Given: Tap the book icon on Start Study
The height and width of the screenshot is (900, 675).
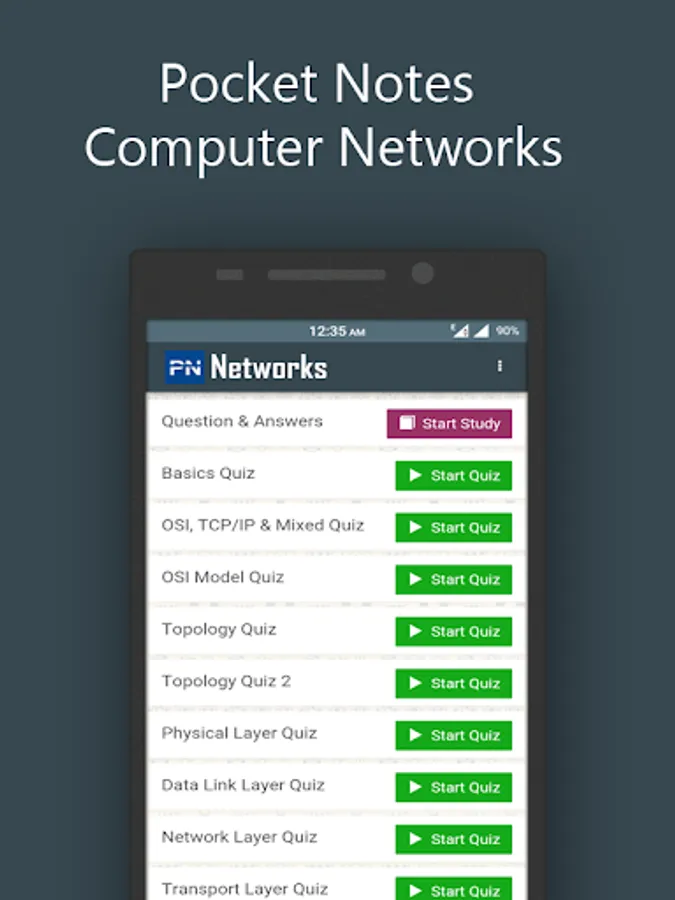Looking at the screenshot, I should click(x=406, y=423).
